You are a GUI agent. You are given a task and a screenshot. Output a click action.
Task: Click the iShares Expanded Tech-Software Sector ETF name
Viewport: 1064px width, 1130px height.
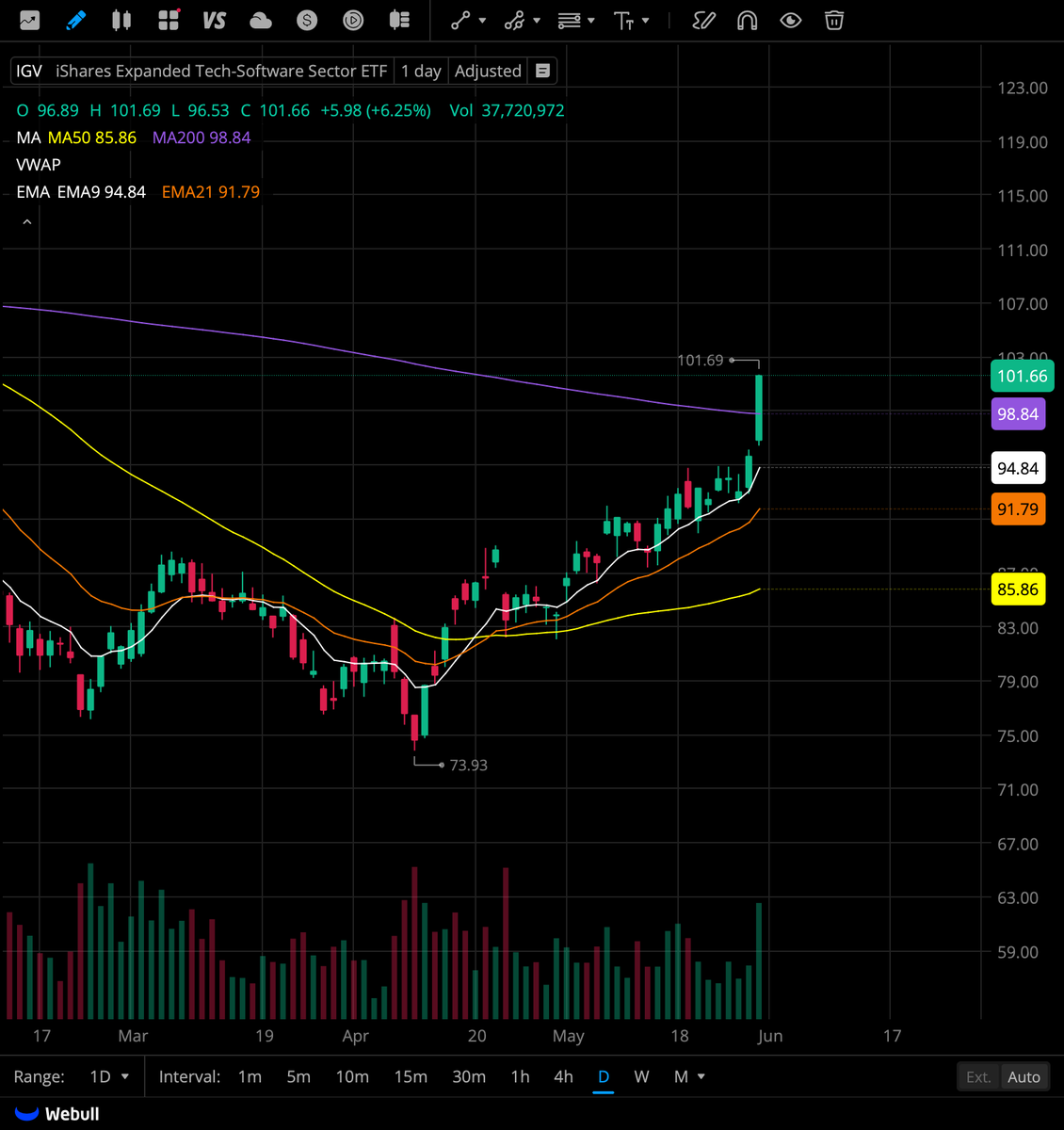[221, 71]
